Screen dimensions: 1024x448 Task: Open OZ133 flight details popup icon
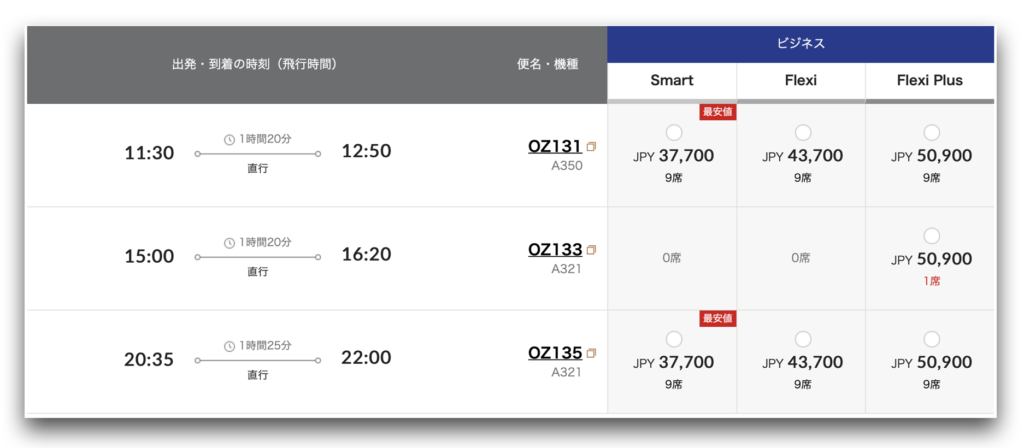(591, 250)
